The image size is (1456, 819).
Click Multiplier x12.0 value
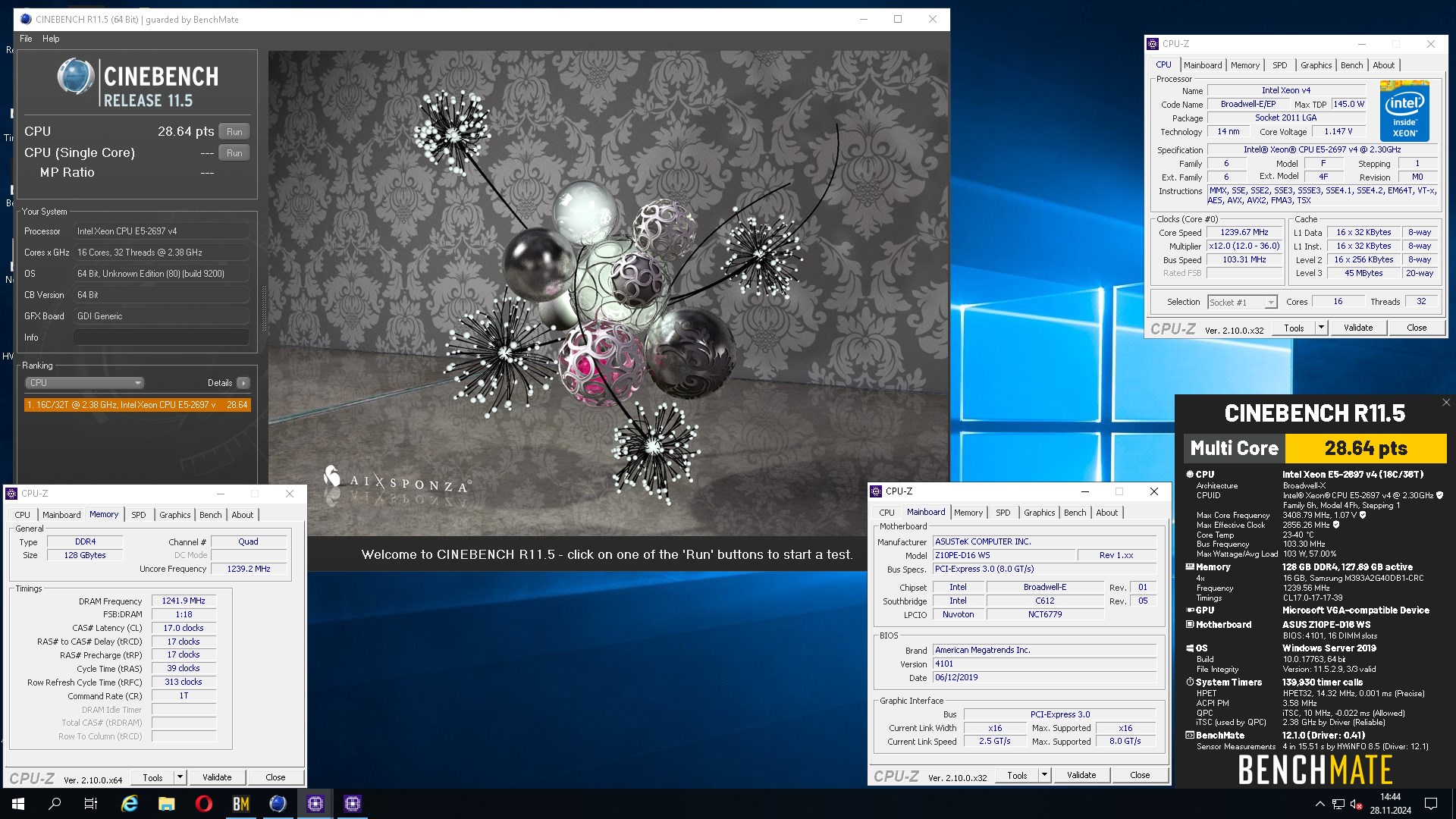pos(1244,246)
